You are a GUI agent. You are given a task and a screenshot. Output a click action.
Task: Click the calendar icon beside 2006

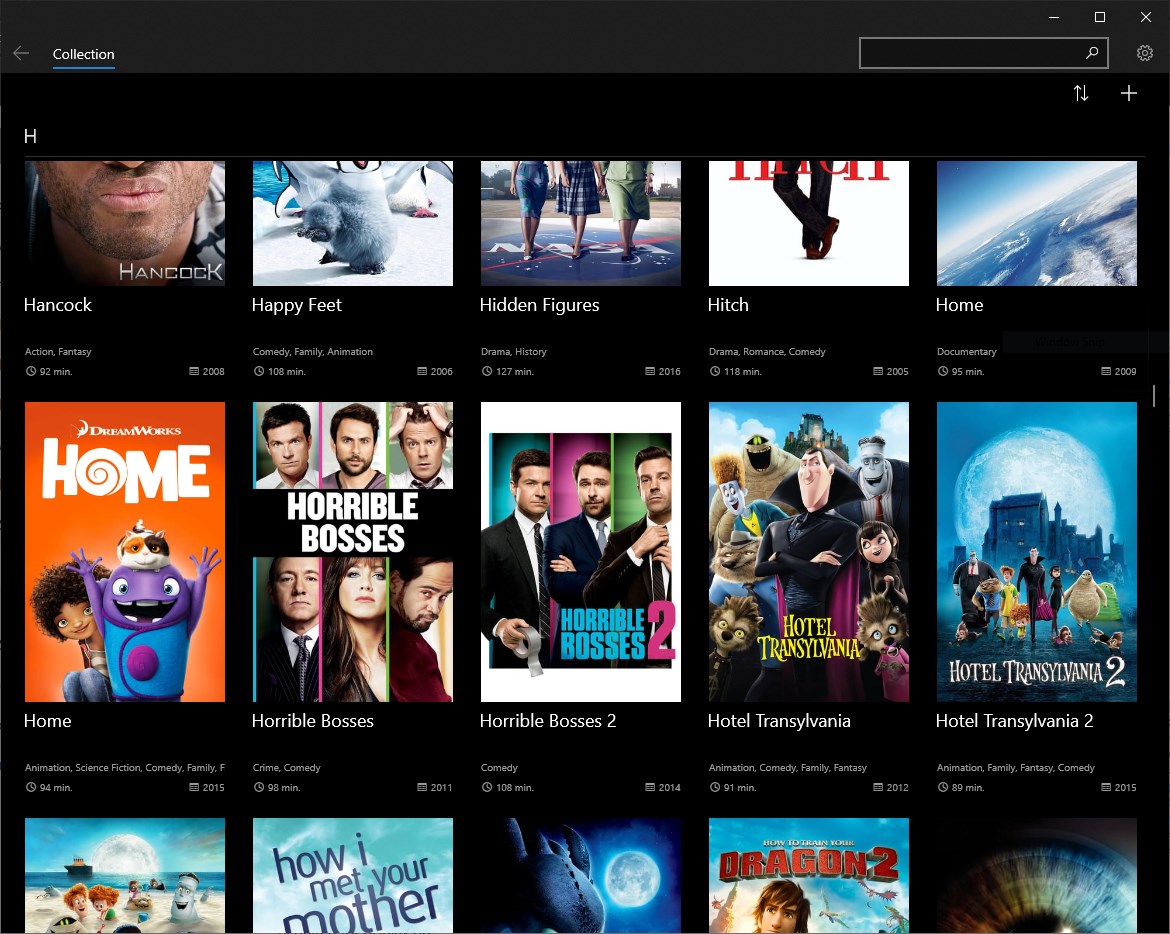point(422,371)
